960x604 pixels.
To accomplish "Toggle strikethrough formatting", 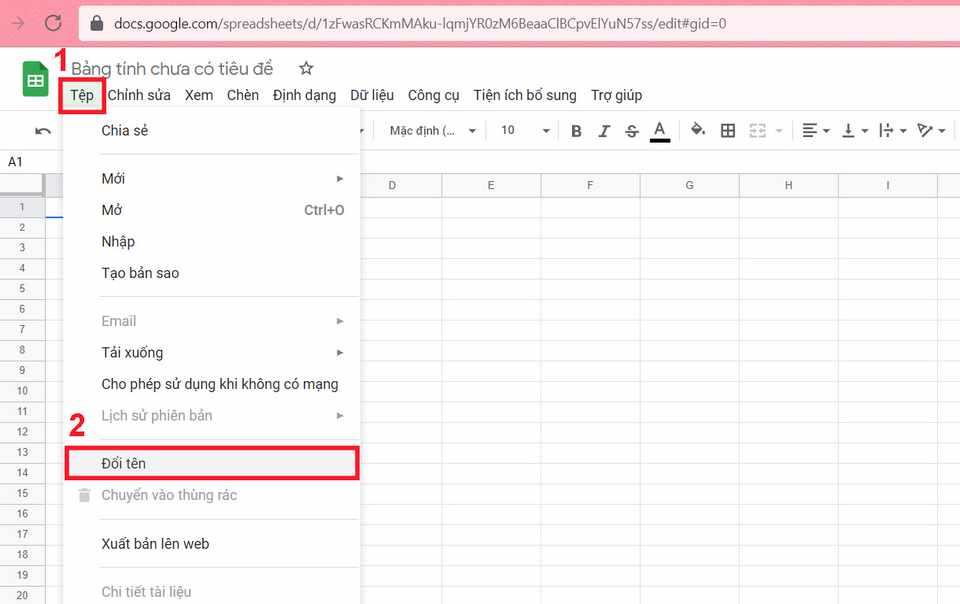I will (x=631, y=131).
